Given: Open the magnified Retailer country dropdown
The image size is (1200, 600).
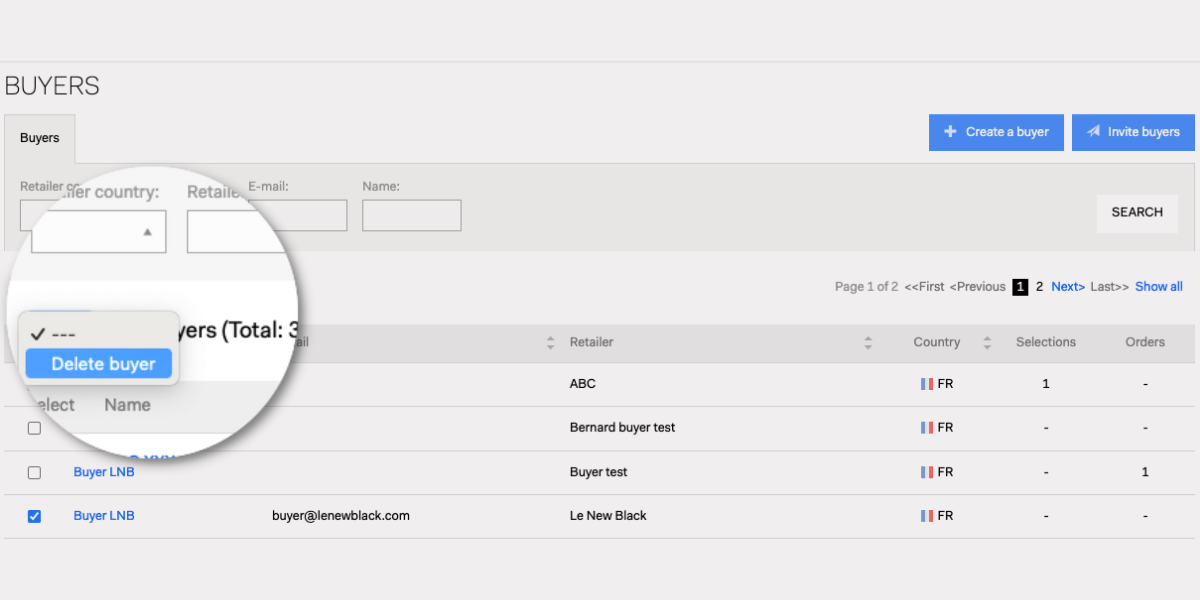Looking at the screenshot, I should [99, 231].
